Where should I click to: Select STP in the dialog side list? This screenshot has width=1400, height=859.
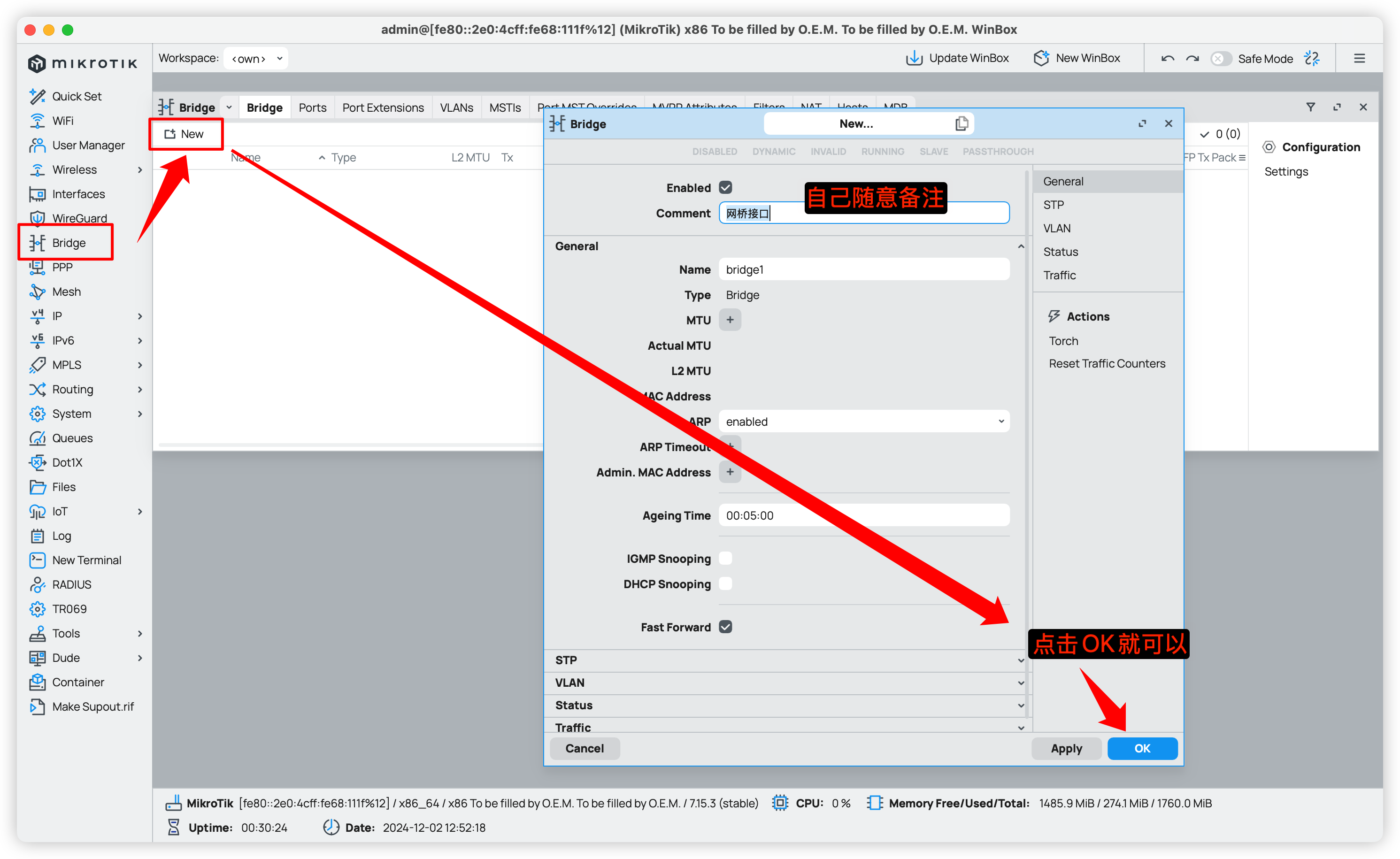(x=1108, y=205)
